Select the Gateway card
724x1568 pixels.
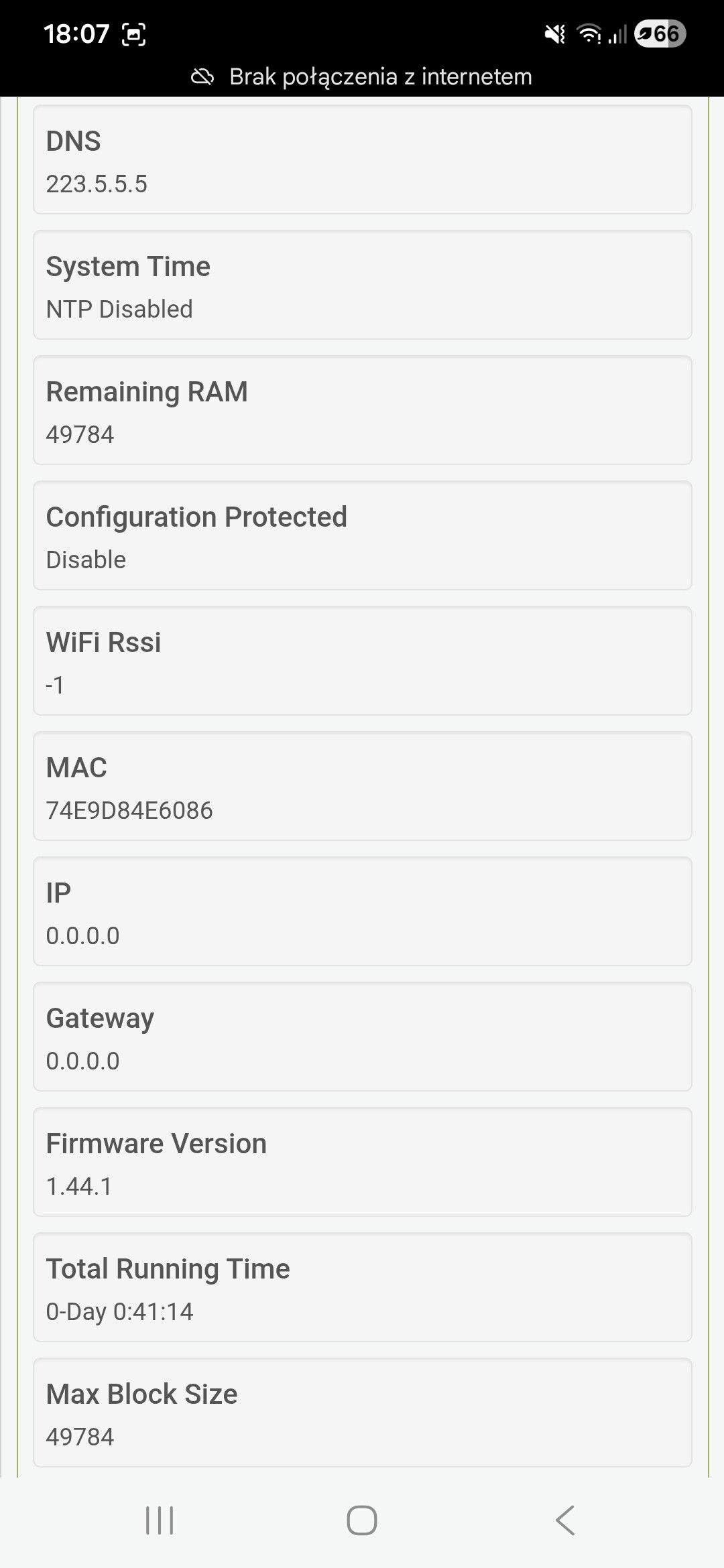pyautogui.click(x=362, y=1037)
